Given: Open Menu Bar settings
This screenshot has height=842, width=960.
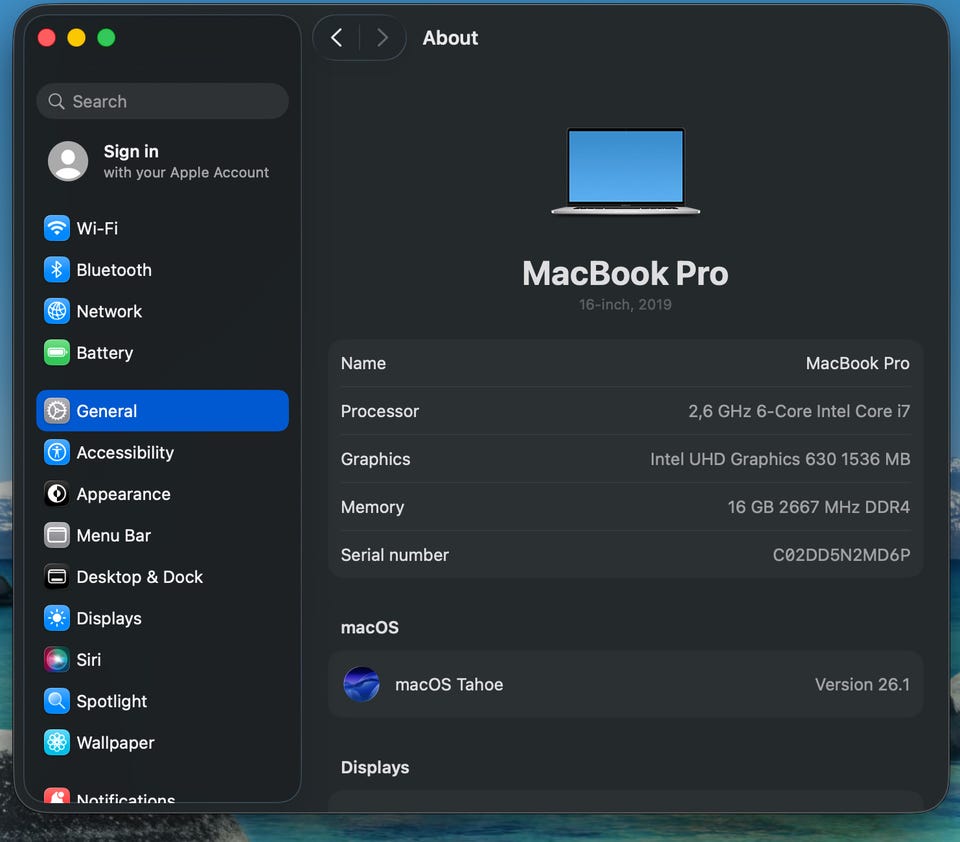Looking at the screenshot, I should pos(113,536).
